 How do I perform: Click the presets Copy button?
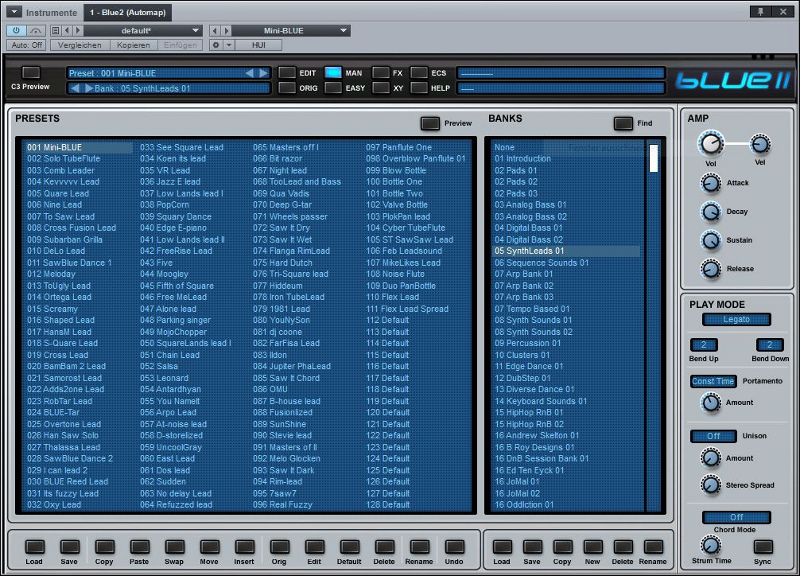coord(105,547)
